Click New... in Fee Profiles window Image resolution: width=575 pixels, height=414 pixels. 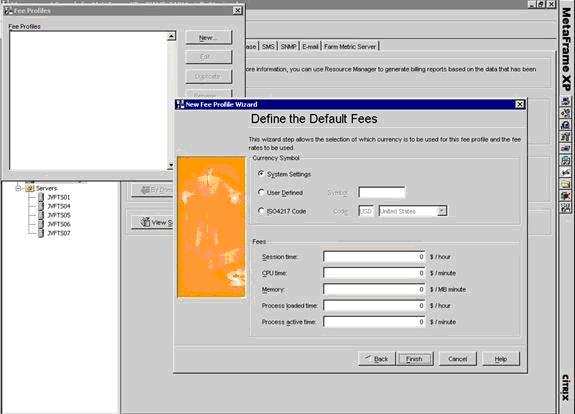click(x=209, y=37)
